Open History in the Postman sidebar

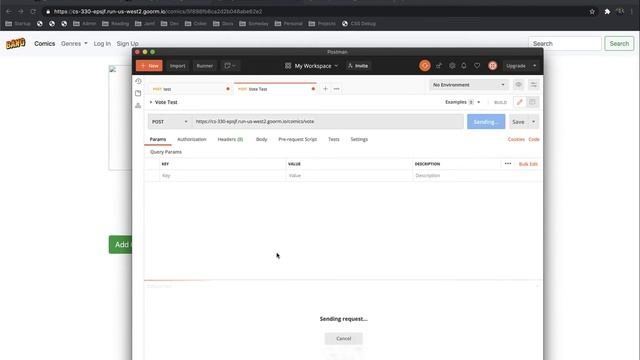(138, 81)
